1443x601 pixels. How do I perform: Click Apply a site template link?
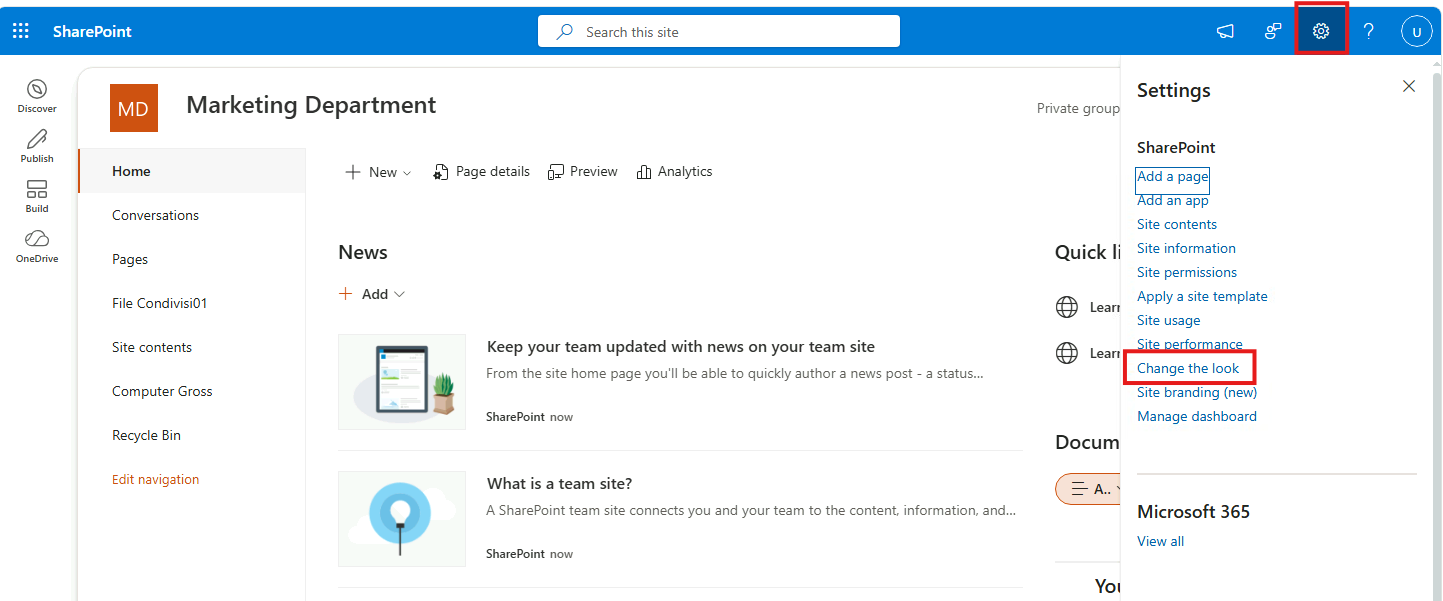tap(1202, 296)
